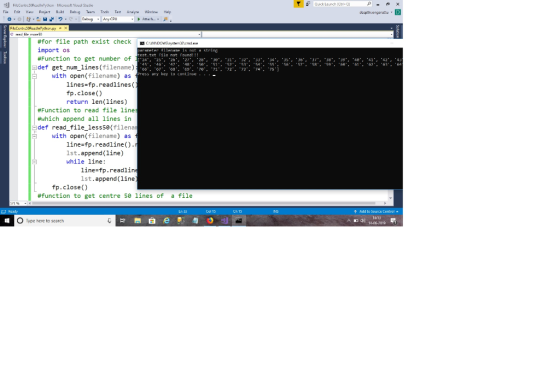Click the Redo toolbar icon
This screenshot has height=373, width=560.
tap(71, 19)
